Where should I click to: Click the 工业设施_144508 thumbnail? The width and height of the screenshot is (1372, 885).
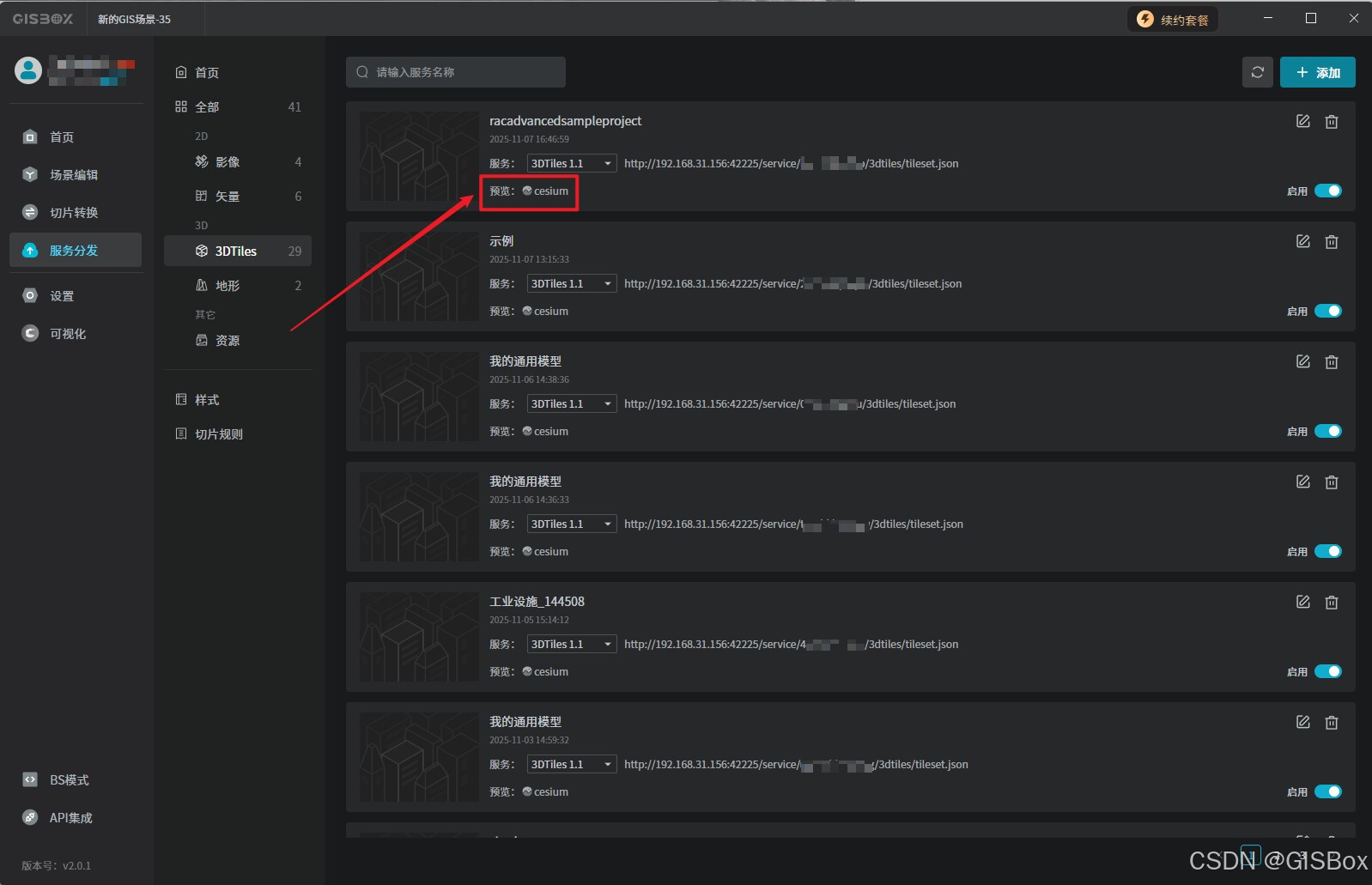419,637
